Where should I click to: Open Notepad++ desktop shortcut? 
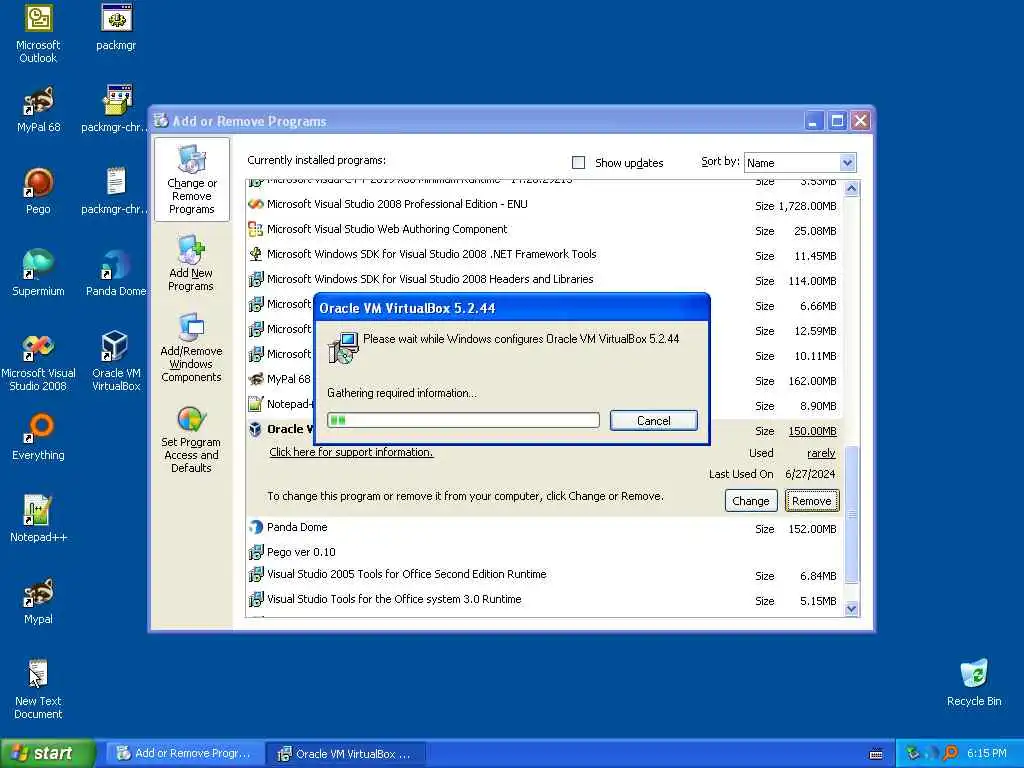point(38,520)
